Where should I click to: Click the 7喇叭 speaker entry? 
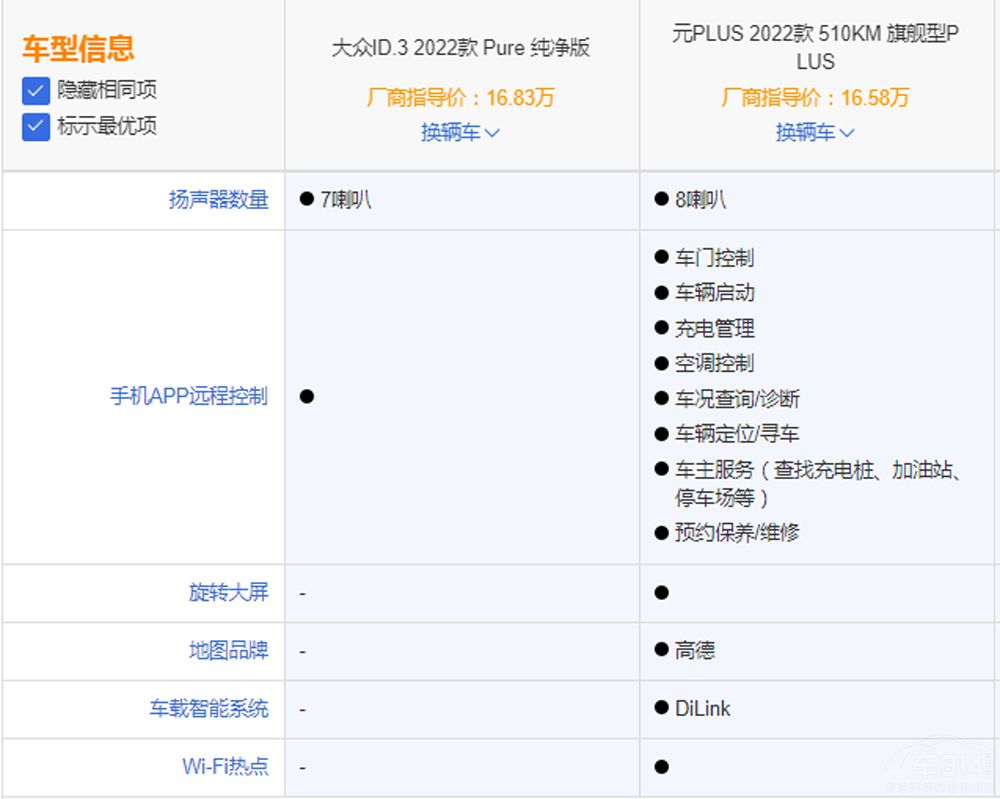click(x=345, y=200)
